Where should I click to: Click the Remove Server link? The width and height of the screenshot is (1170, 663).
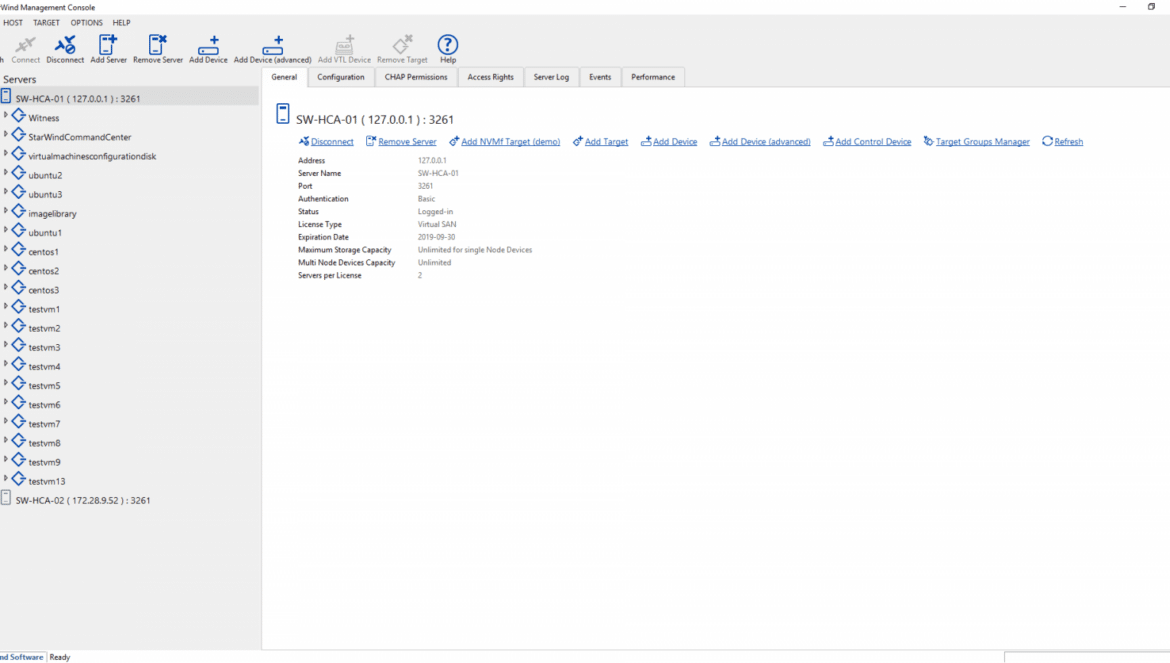point(407,142)
